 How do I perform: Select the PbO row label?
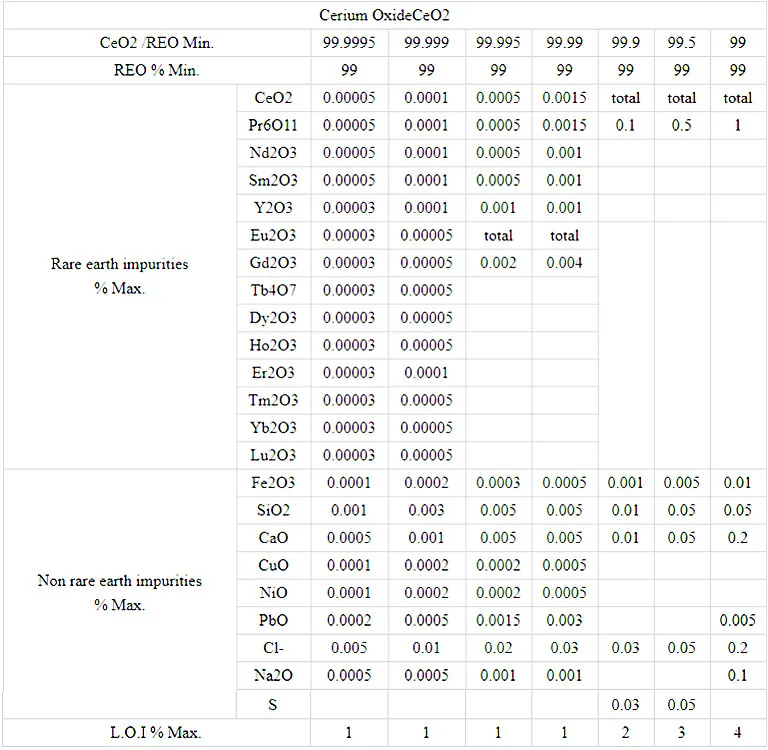(x=273, y=620)
